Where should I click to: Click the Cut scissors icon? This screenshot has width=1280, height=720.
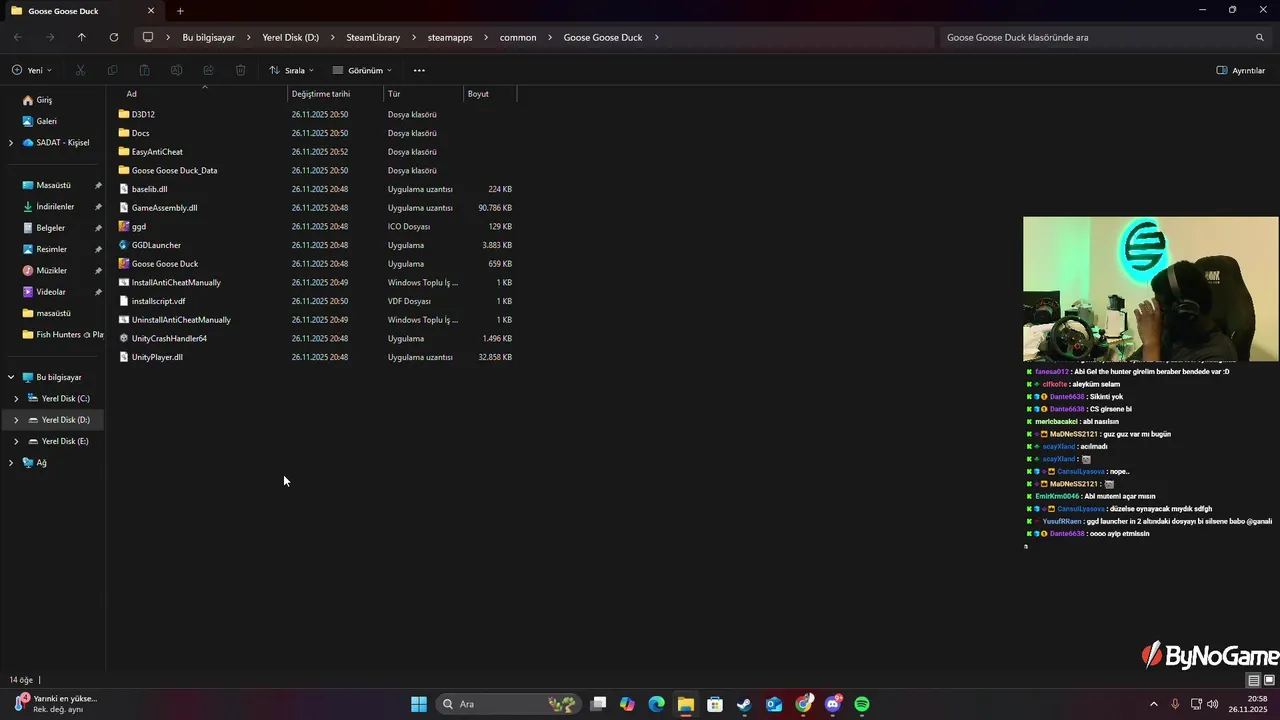tap(80, 70)
